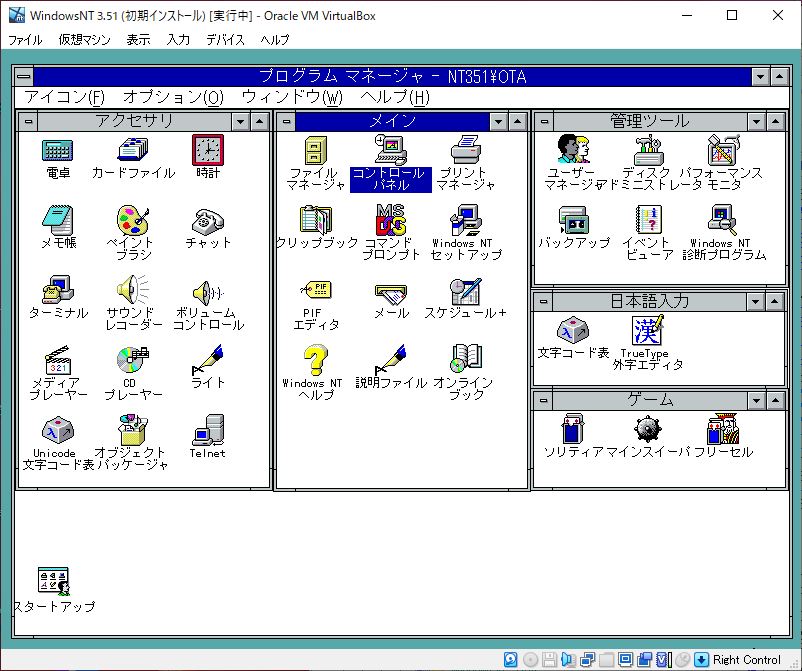Open the Telnet icon
802x671 pixels.
click(208, 431)
